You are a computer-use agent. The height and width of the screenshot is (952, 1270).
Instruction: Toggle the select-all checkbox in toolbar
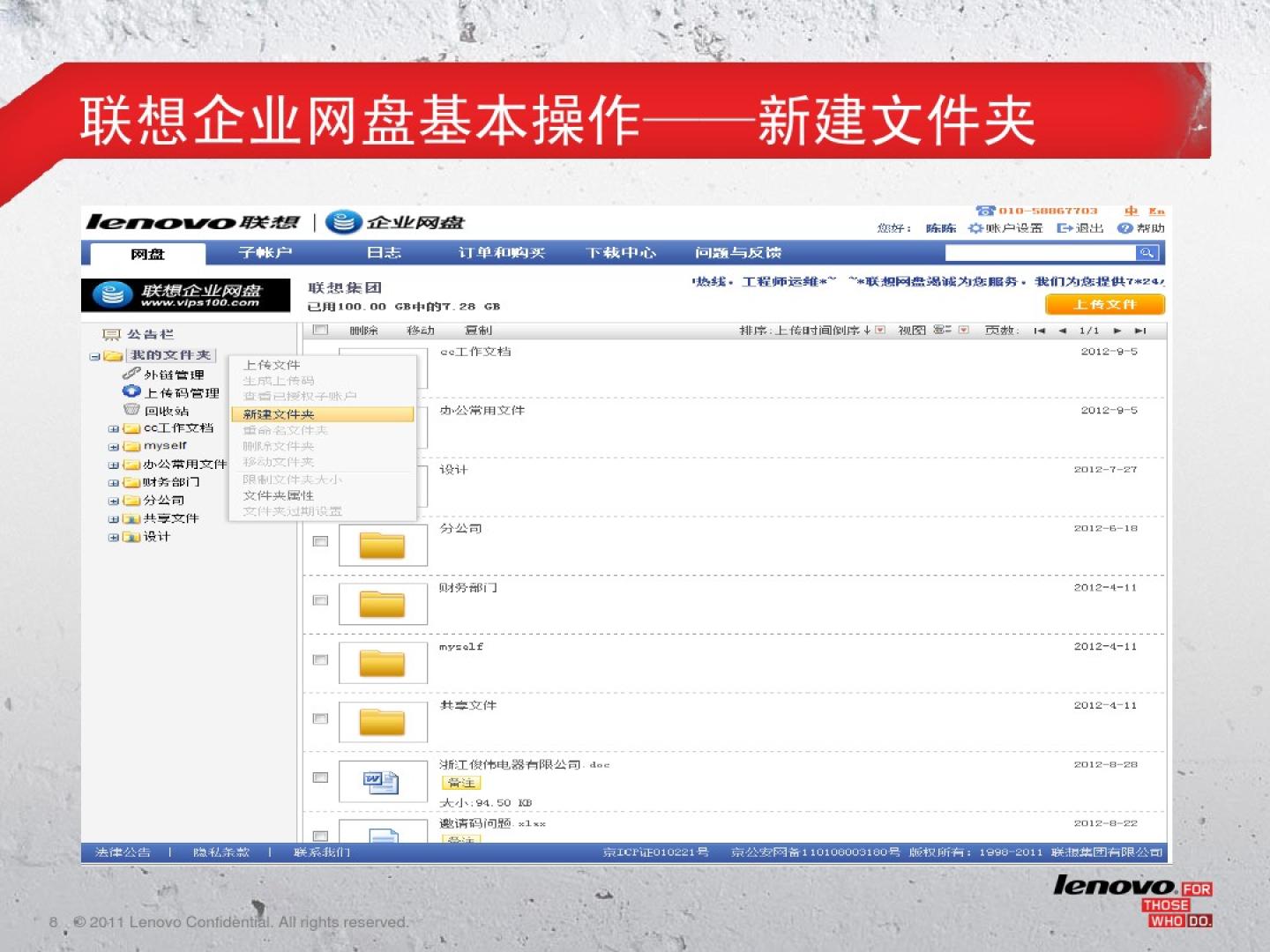point(321,331)
